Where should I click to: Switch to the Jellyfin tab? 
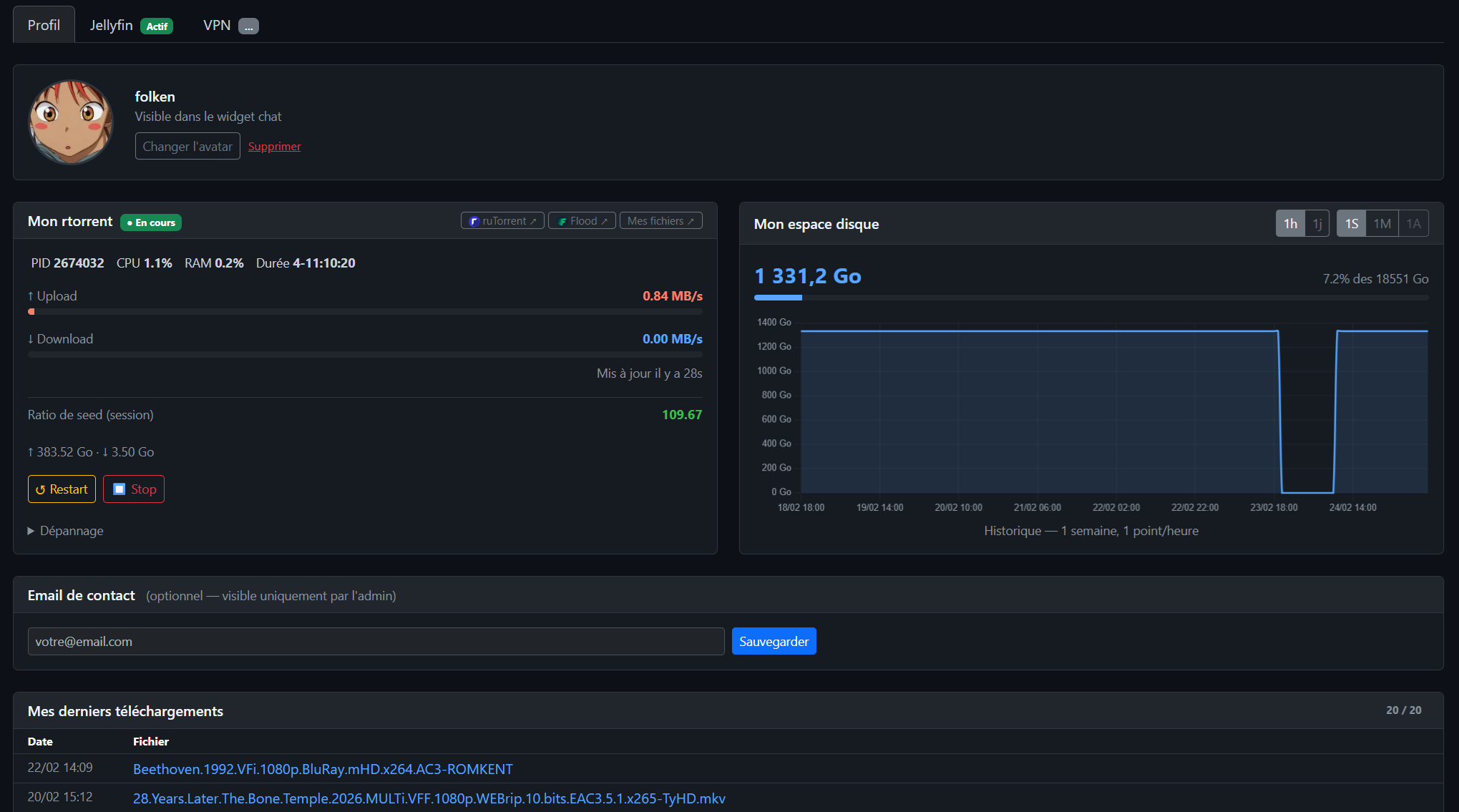point(111,25)
